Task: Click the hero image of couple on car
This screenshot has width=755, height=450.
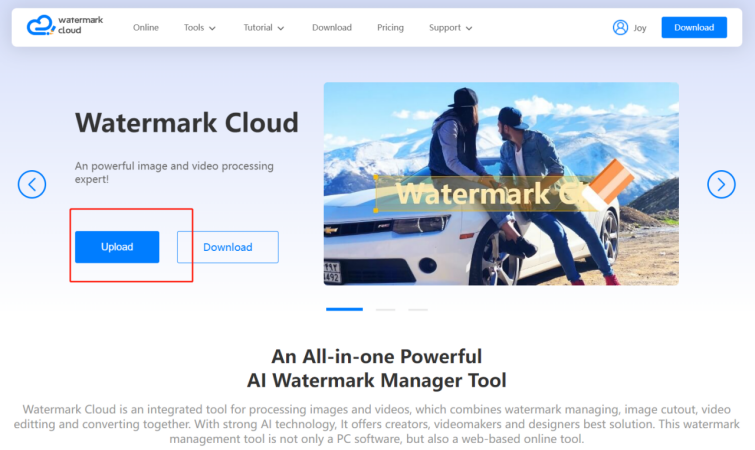Action: coord(501,183)
